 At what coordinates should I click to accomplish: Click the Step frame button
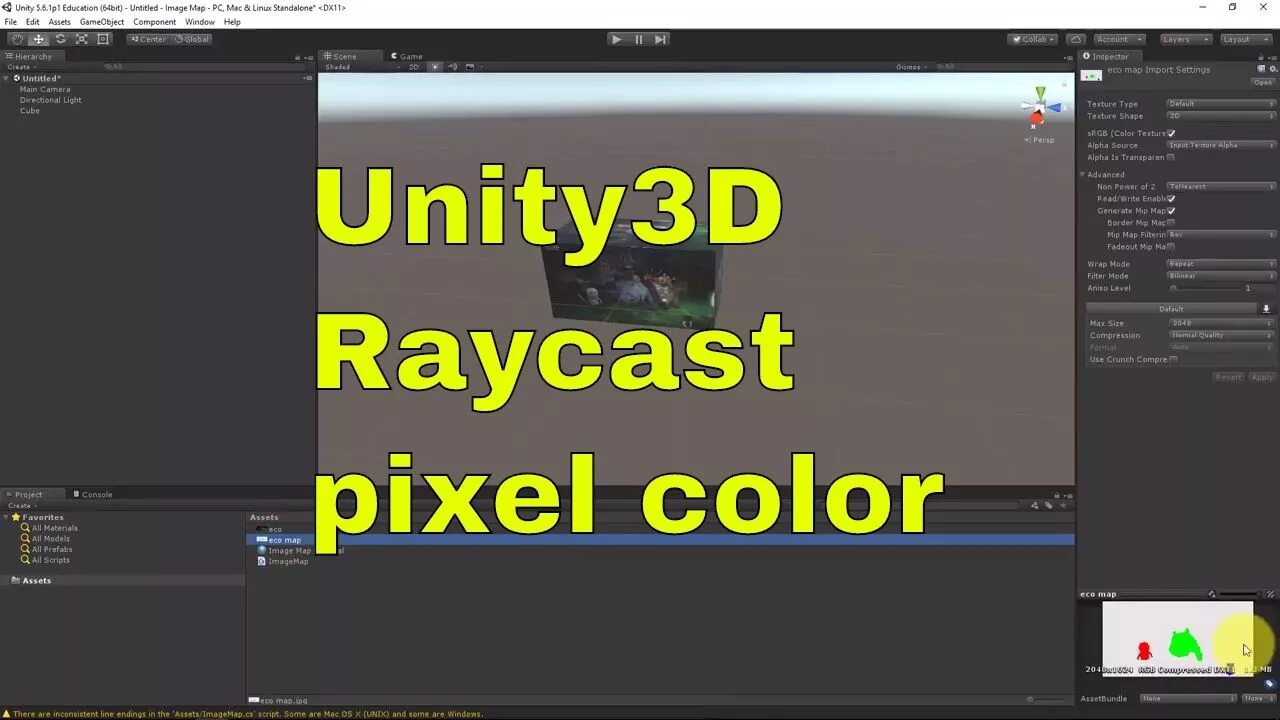[x=660, y=39]
